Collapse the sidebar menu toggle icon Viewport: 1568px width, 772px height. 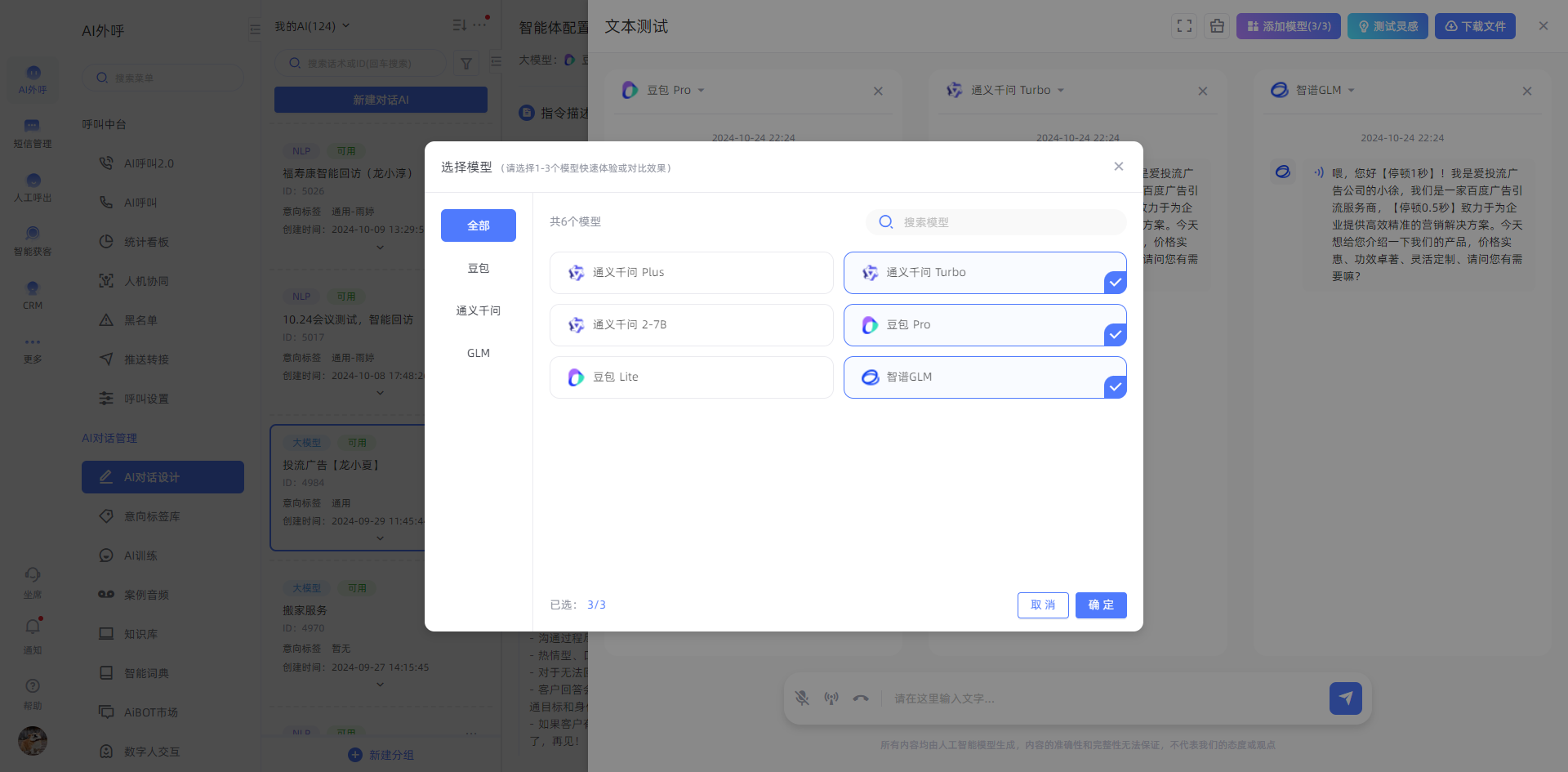point(255,29)
